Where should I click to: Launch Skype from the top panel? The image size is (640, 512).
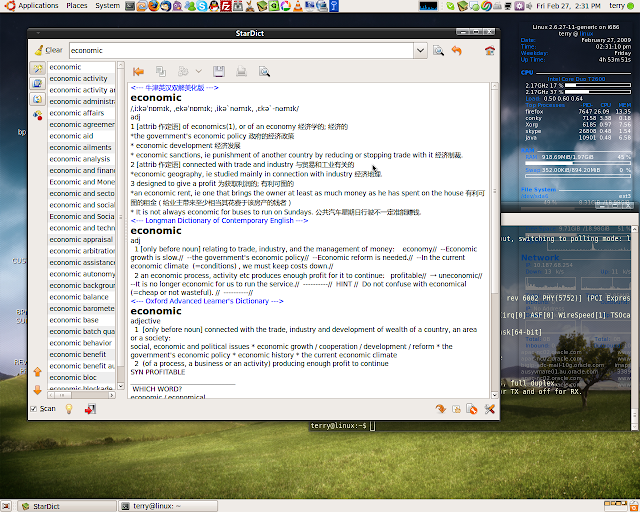tap(202, 6)
